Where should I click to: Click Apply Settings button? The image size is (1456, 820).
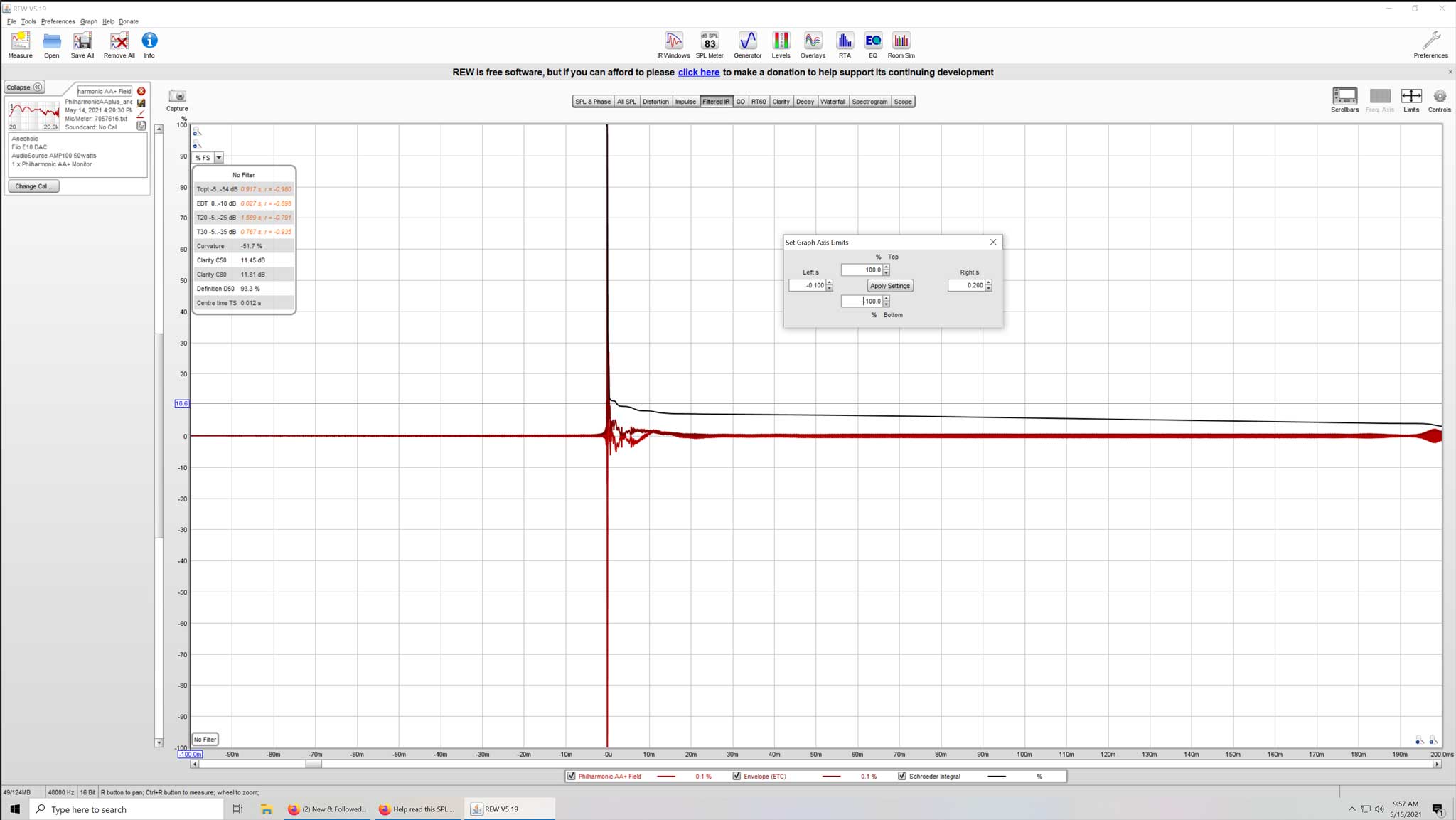(x=889, y=286)
